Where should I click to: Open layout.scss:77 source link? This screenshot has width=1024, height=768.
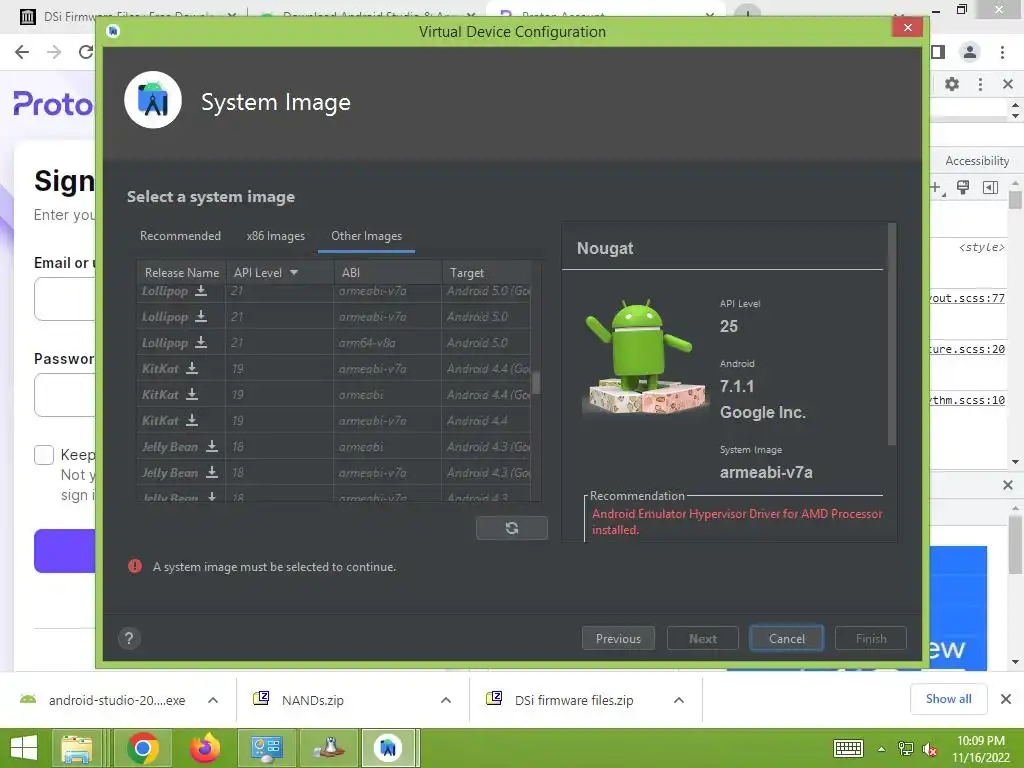click(x=967, y=298)
